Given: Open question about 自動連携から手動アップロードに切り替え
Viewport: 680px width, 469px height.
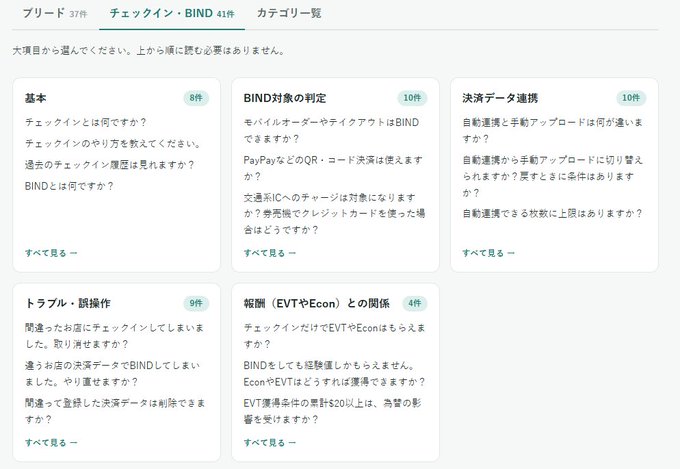Looking at the screenshot, I should coord(552,177).
